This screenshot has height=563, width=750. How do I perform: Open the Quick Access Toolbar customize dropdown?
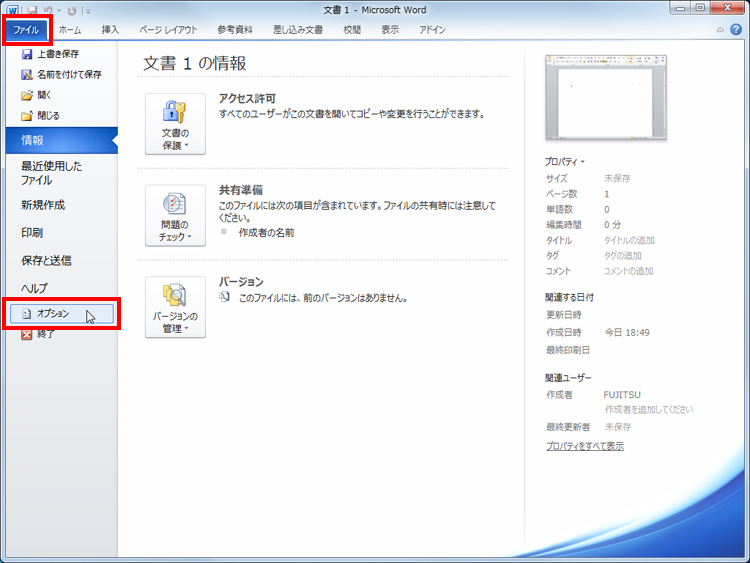point(88,11)
